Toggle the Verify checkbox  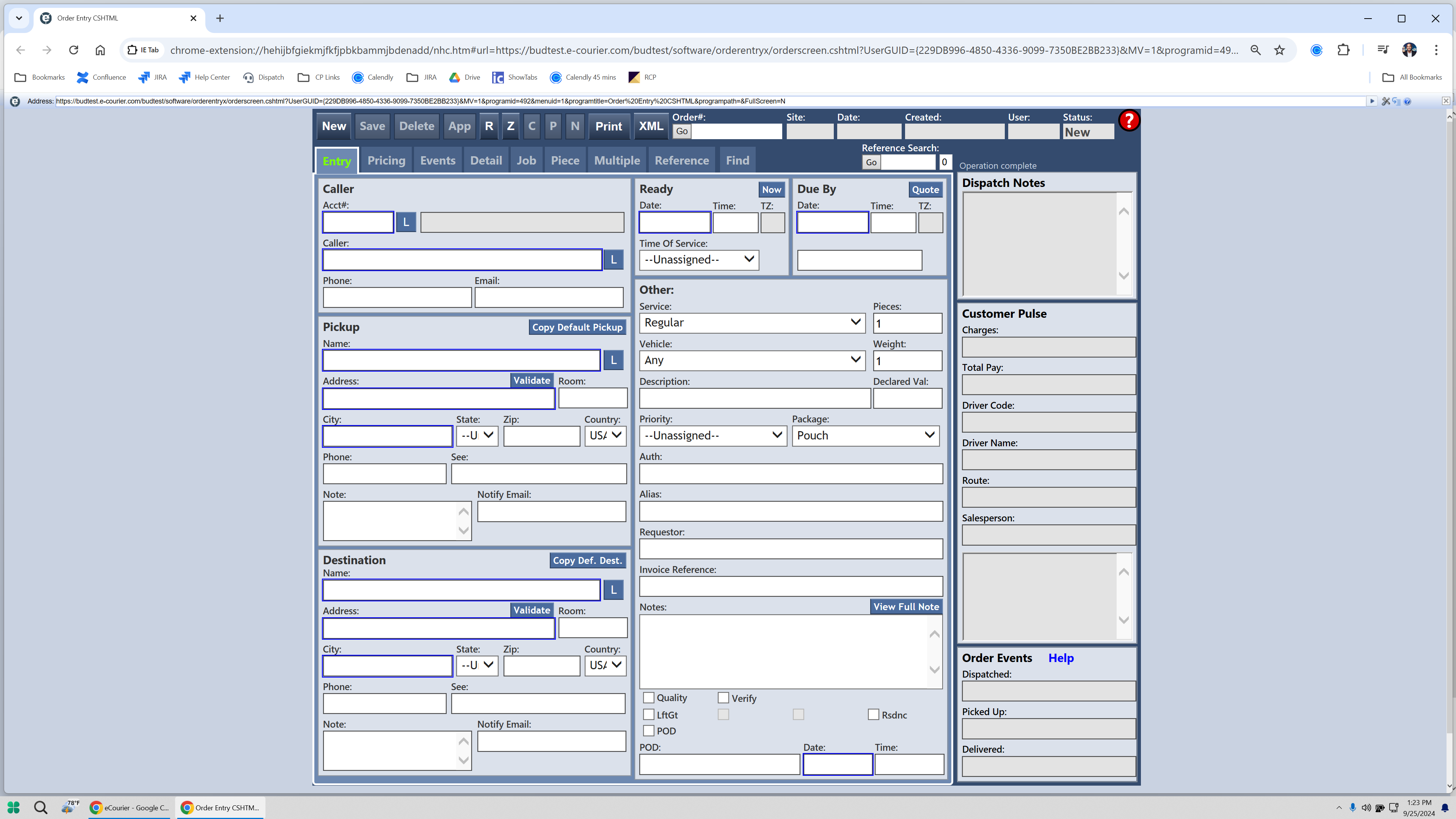[x=723, y=698]
